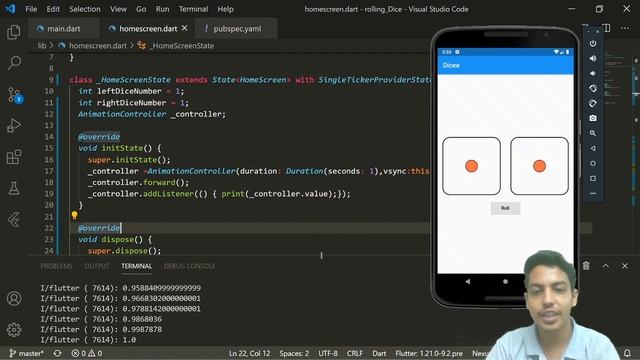Viewport: 640px width, 360px height.
Task: Tap the left dice in emulator
Action: point(471,166)
